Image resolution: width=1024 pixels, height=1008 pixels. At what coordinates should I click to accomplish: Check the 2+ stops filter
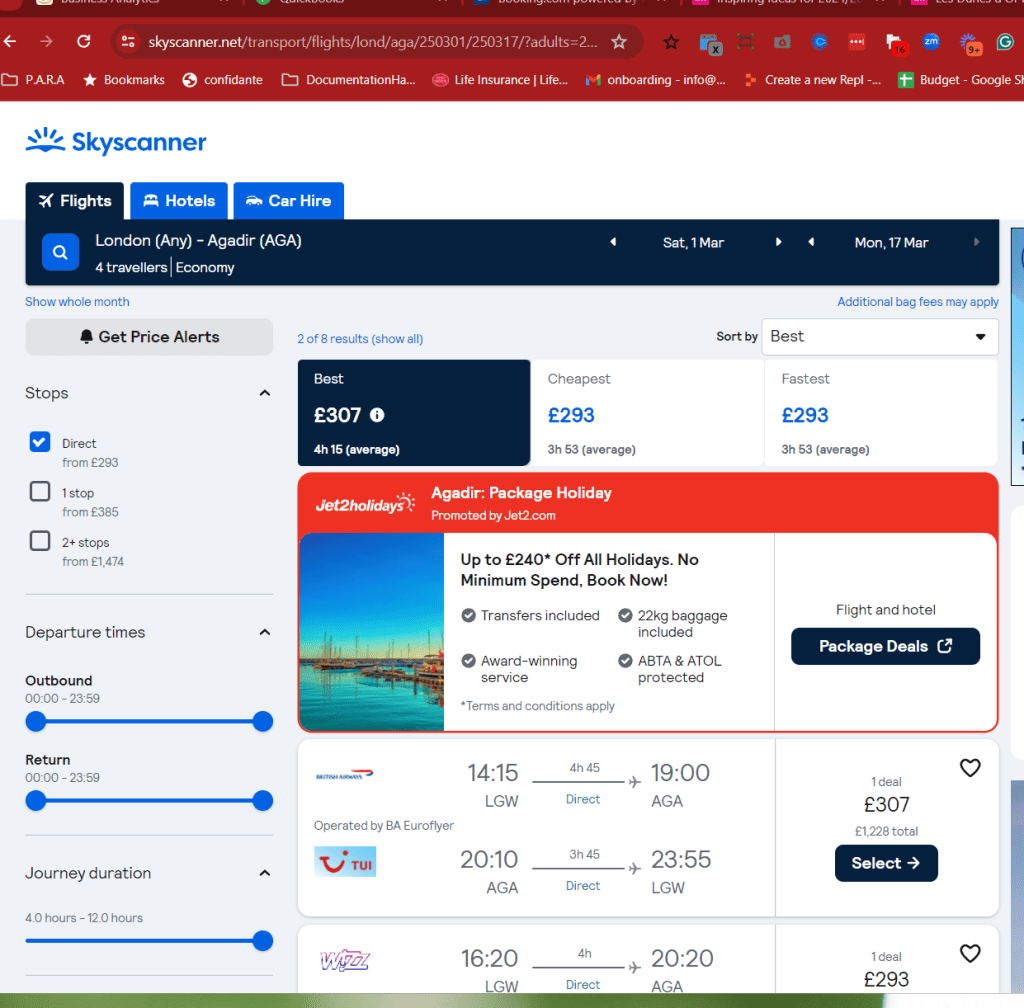pos(40,541)
